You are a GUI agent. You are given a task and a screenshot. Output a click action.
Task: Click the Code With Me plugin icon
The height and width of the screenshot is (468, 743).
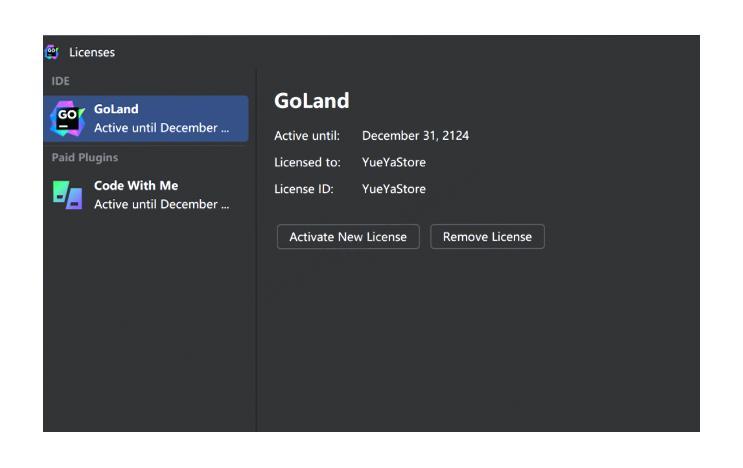68,195
